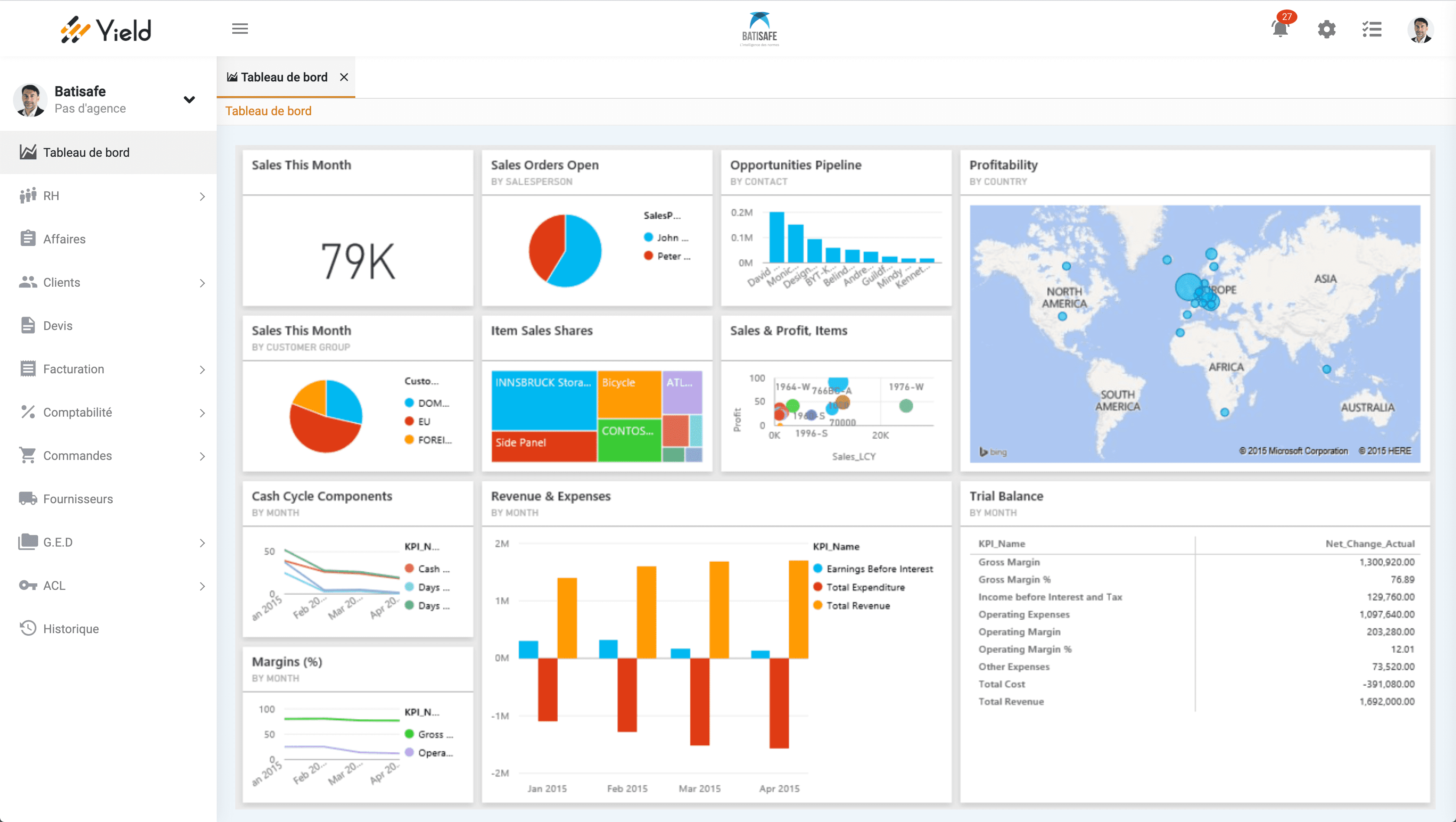The image size is (1456, 822).
Task: Click the Cash legend entry in Cash Cycle chart
Action: [428, 568]
